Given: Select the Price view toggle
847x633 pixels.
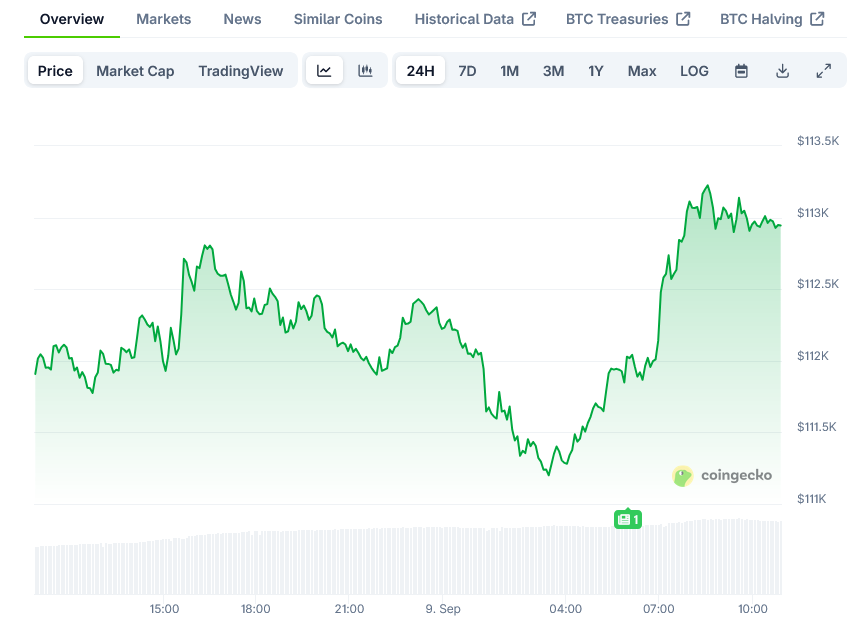Looking at the screenshot, I should click(x=55, y=71).
